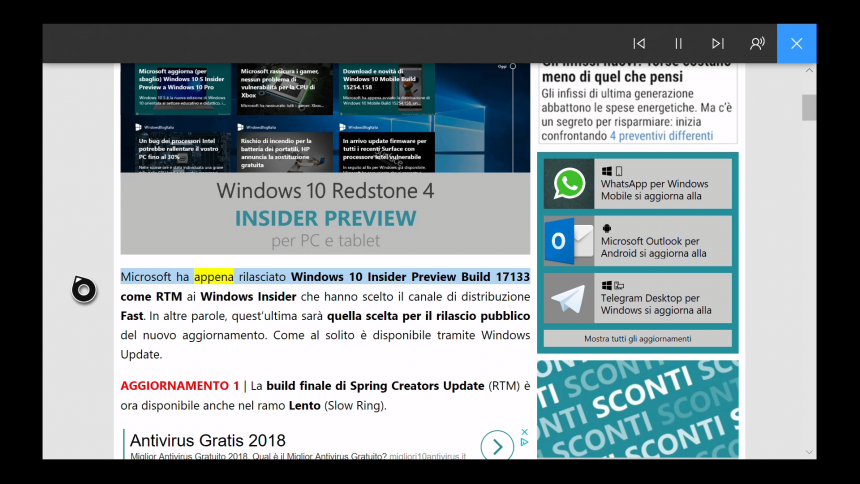Click the Antivirus Gratis 2018 ad title

[x=207, y=440]
